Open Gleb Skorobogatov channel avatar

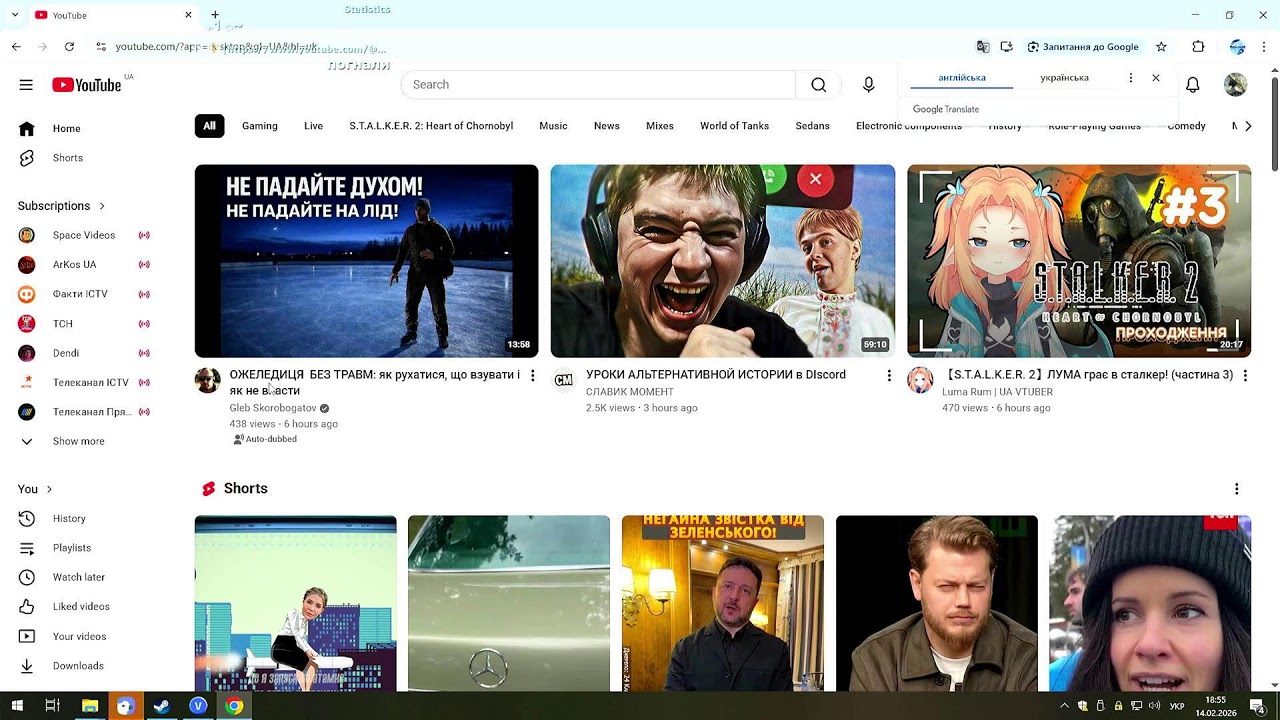pos(207,381)
